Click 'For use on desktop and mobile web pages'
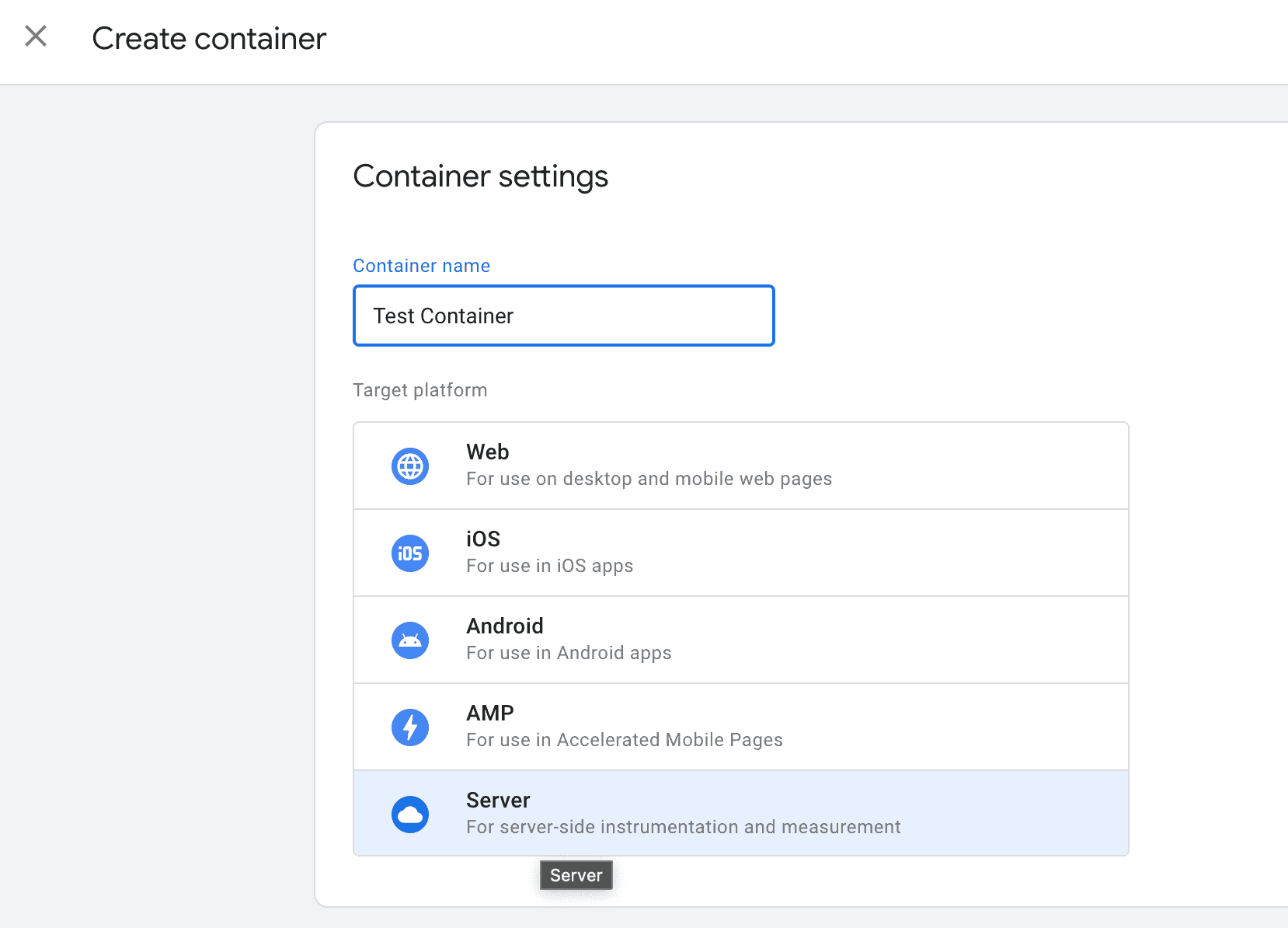 coord(649,479)
